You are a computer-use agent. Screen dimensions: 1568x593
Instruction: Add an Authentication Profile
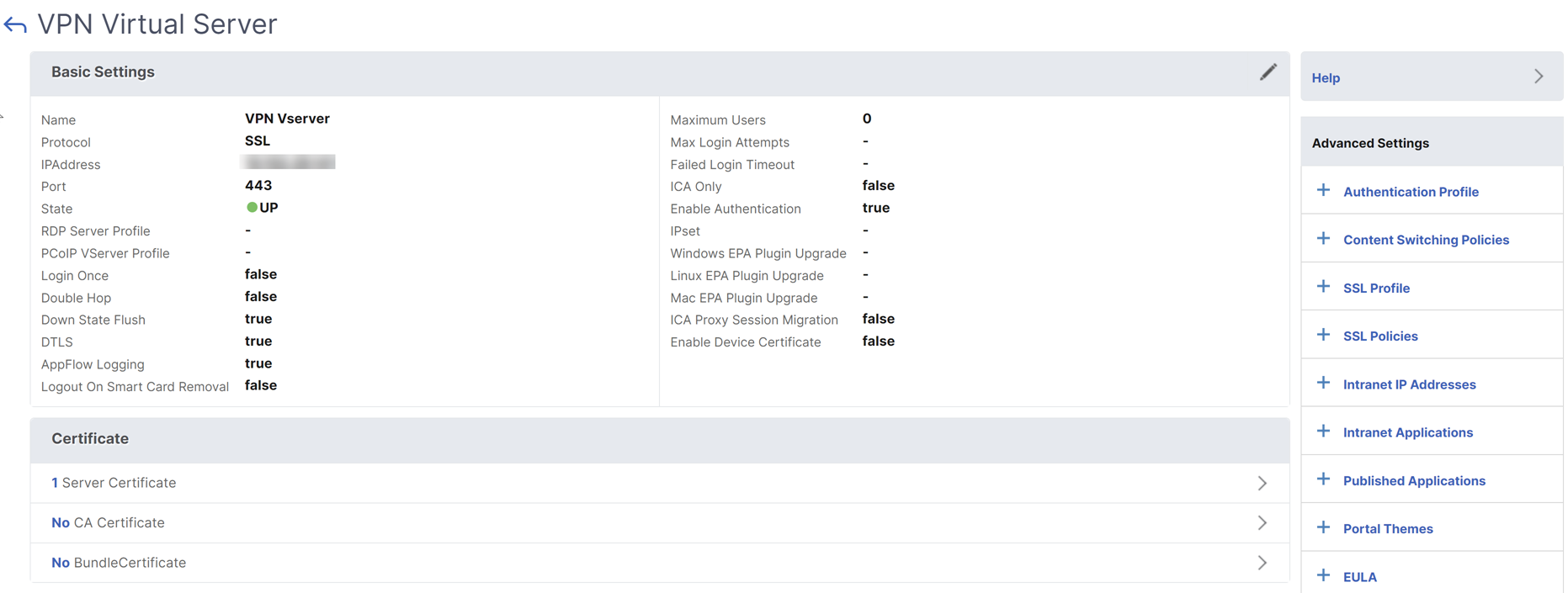(1411, 192)
